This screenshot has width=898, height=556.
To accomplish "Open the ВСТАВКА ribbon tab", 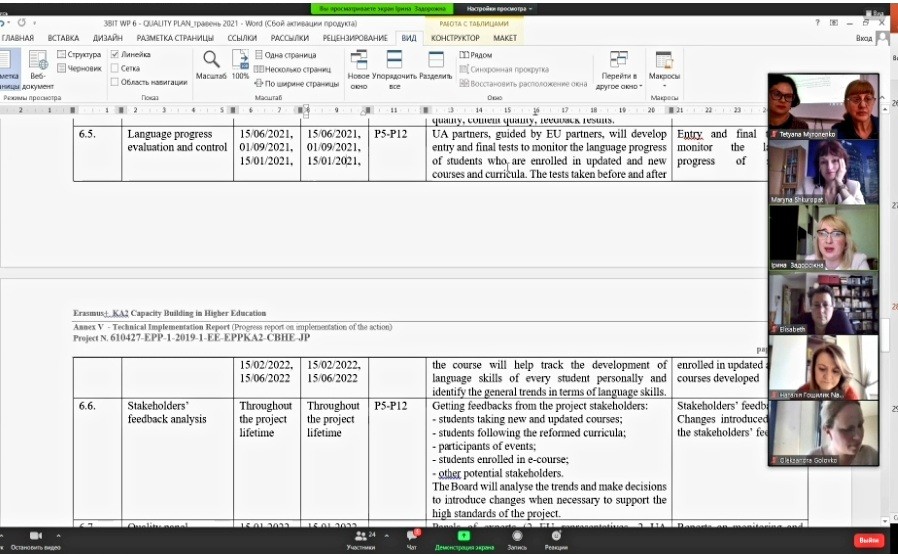I will point(63,38).
